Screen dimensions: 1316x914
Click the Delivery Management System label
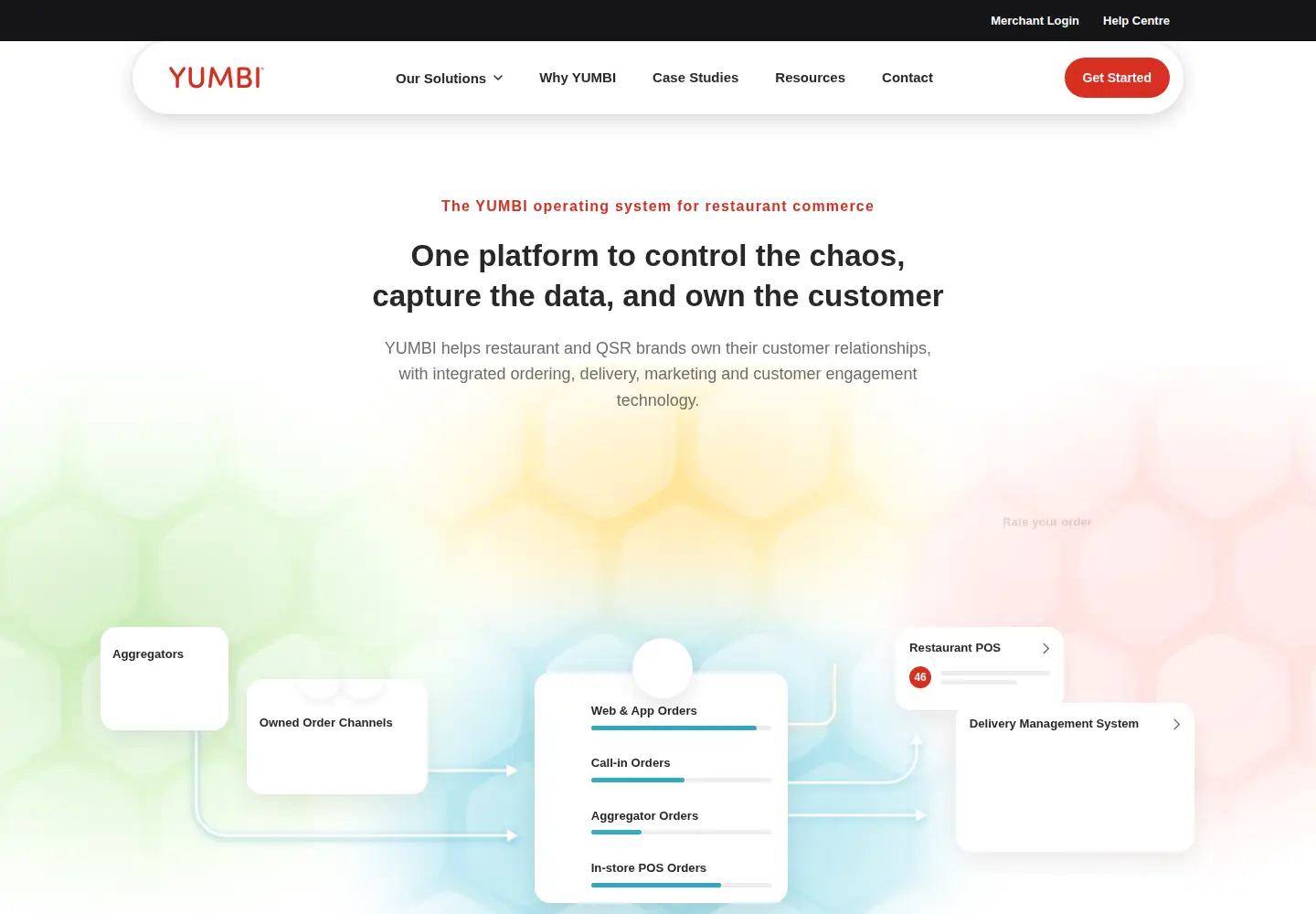[1054, 724]
